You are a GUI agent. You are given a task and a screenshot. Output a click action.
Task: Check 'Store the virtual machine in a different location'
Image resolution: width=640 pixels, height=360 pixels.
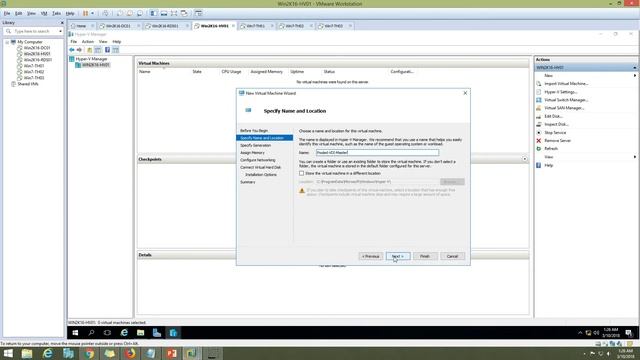click(302, 173)
